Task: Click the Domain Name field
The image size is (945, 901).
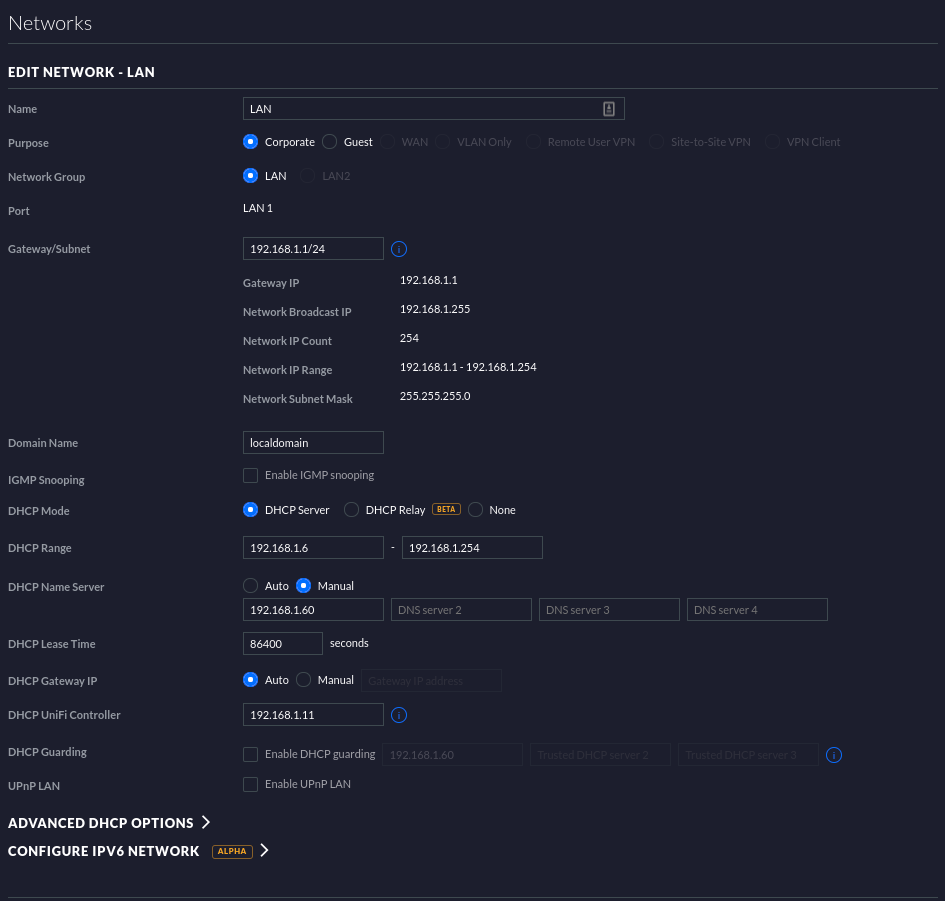Action: [x=313, y=443]
